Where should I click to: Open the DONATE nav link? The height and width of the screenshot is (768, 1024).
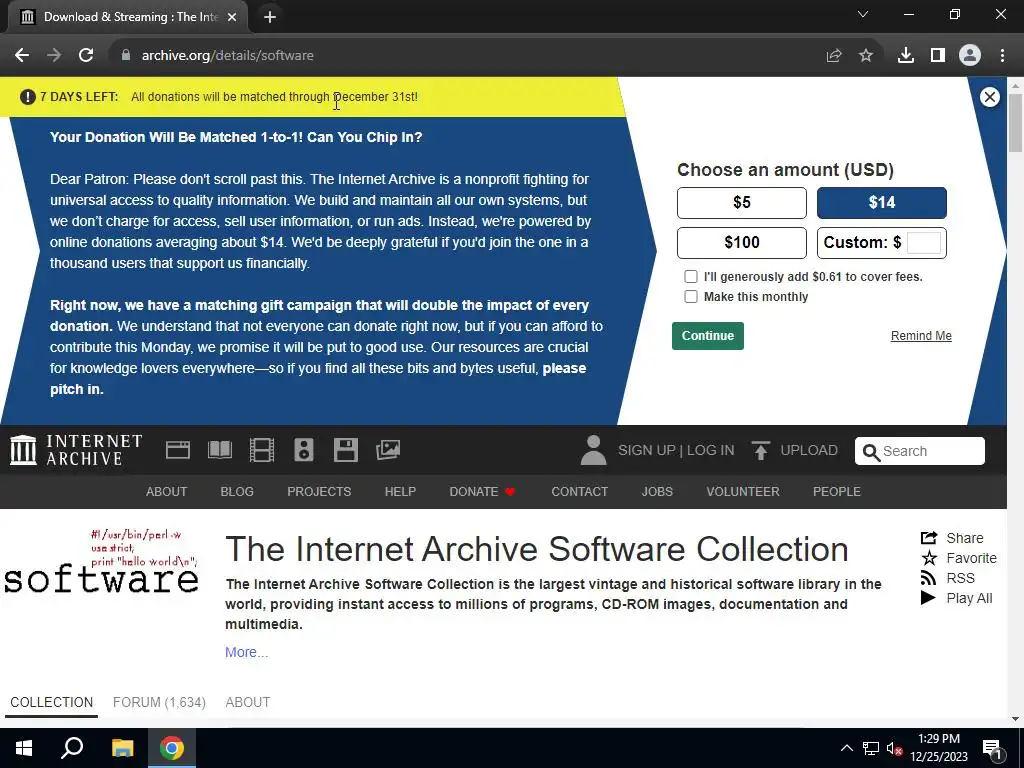pyautogui.click(x=483, y=492)
